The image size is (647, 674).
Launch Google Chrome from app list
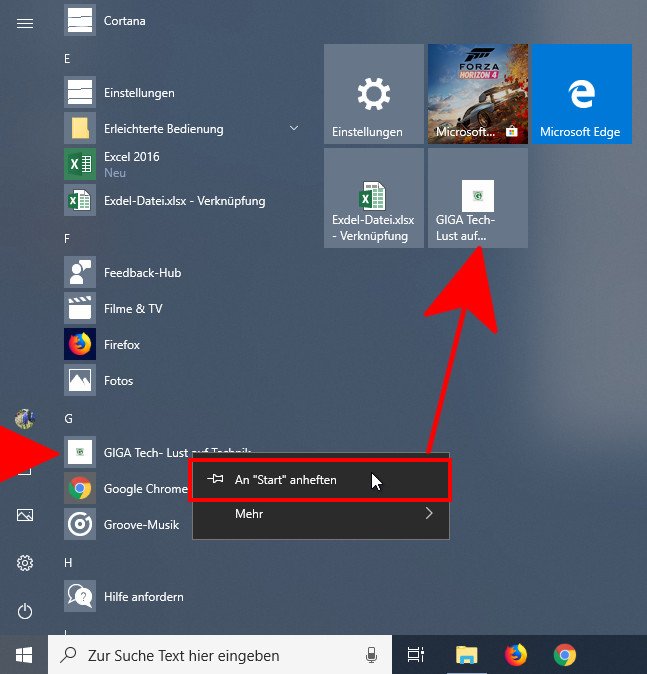pyautogui.click(x=80, y=488)
